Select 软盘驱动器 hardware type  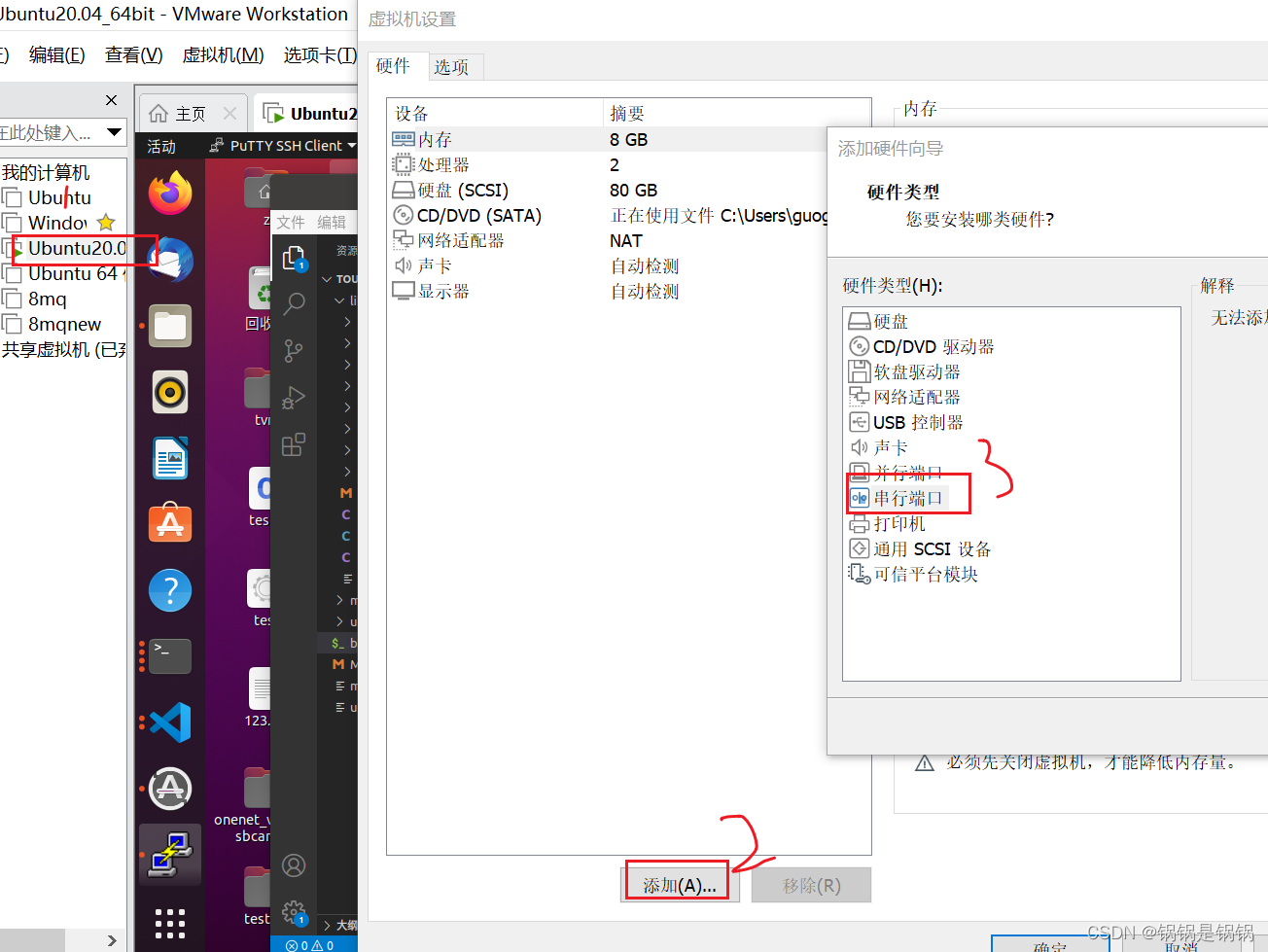click(905, 371)
